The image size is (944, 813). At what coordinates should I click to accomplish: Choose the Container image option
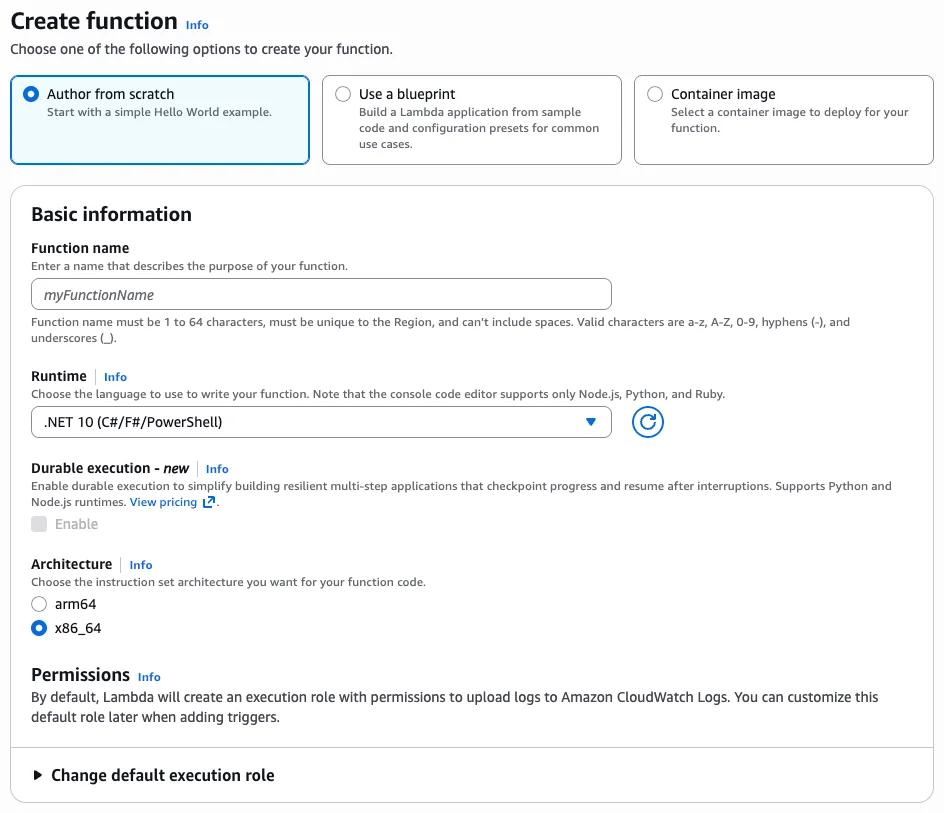pyautogui.click(x=655, y=94)
